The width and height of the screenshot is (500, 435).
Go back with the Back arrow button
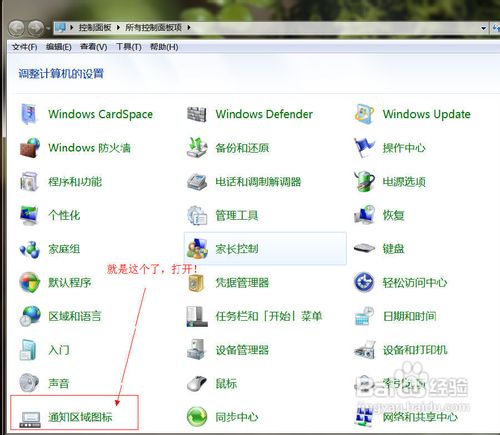[16, 28]
